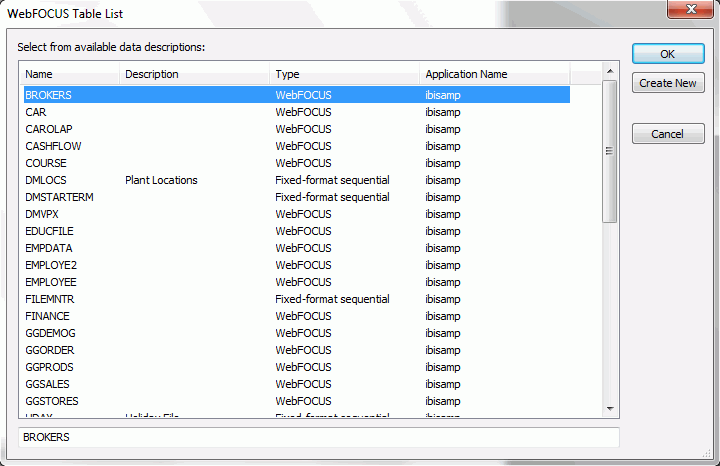This screenshot has height=466, width=720.
Task: Cancel the WebFOCUS Table List dialog
Action: pyautogui.click(x=668, y=134)
